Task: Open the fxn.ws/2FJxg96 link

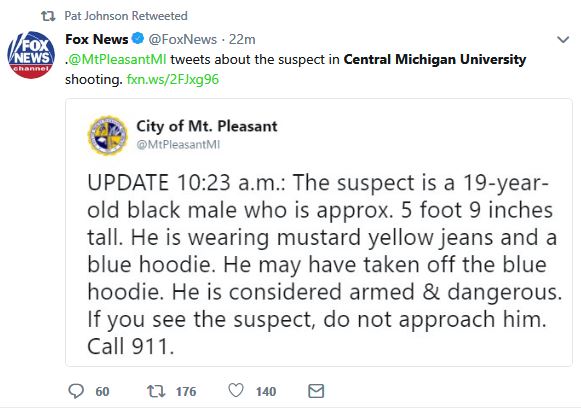Action: pos(173,79)
